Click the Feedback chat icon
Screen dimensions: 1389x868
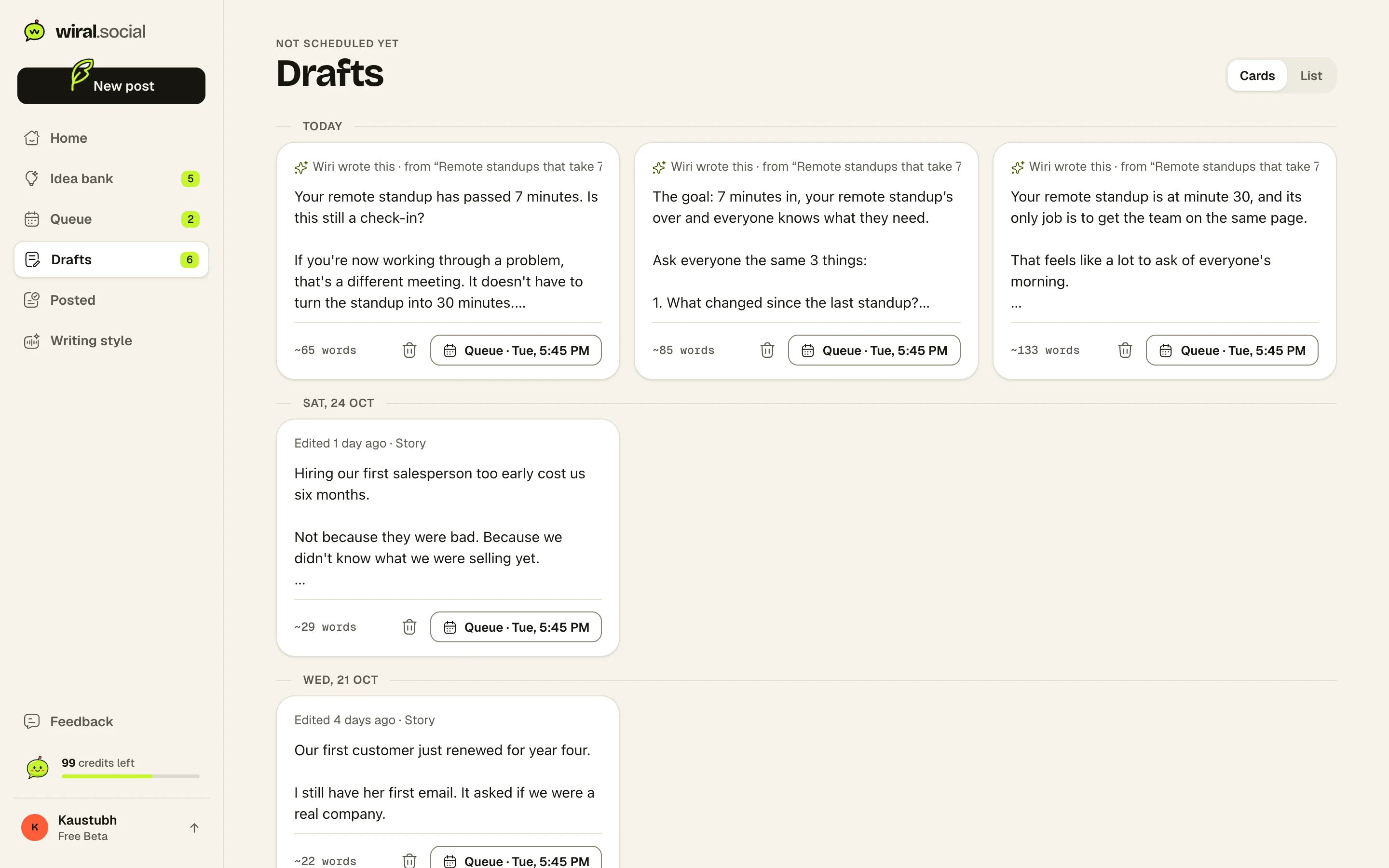(32, 721)
